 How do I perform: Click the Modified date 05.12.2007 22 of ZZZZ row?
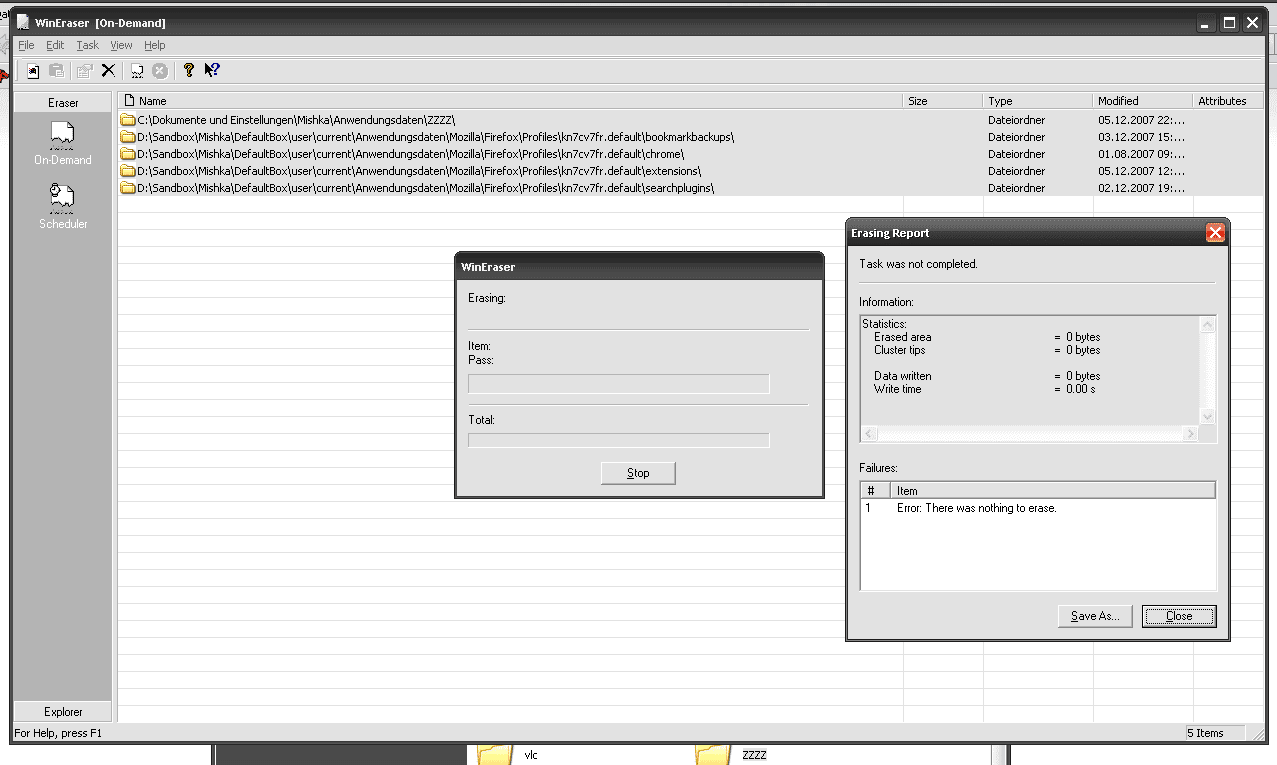tap(1141, 120)
